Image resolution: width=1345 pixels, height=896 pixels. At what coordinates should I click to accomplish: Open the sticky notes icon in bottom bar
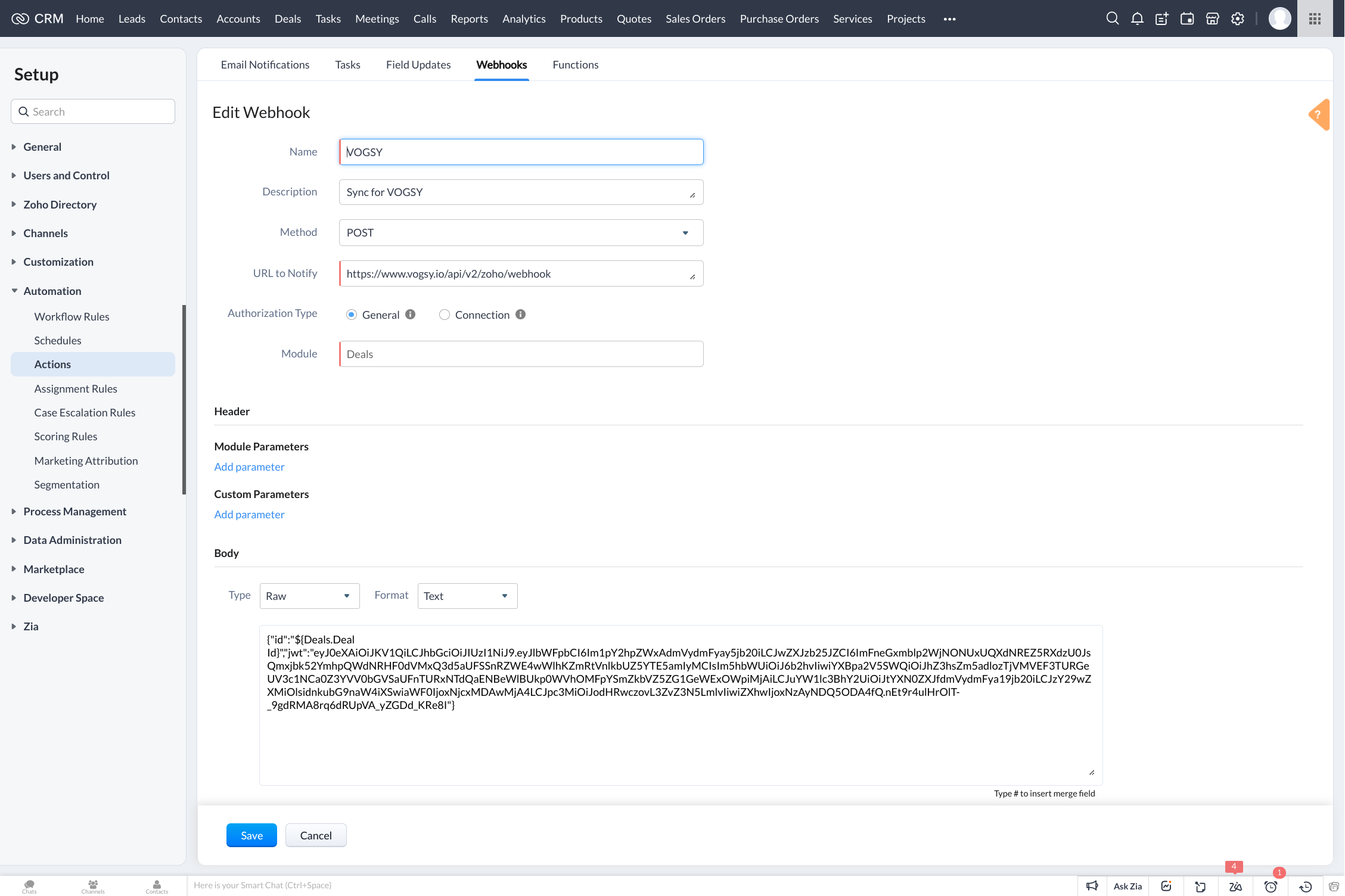[x=1200, y=886]
